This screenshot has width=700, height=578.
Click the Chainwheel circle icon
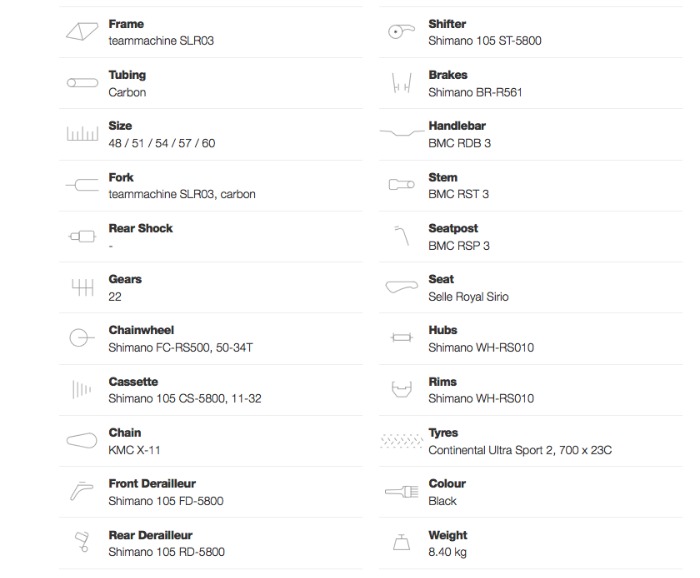coord(82,338)
